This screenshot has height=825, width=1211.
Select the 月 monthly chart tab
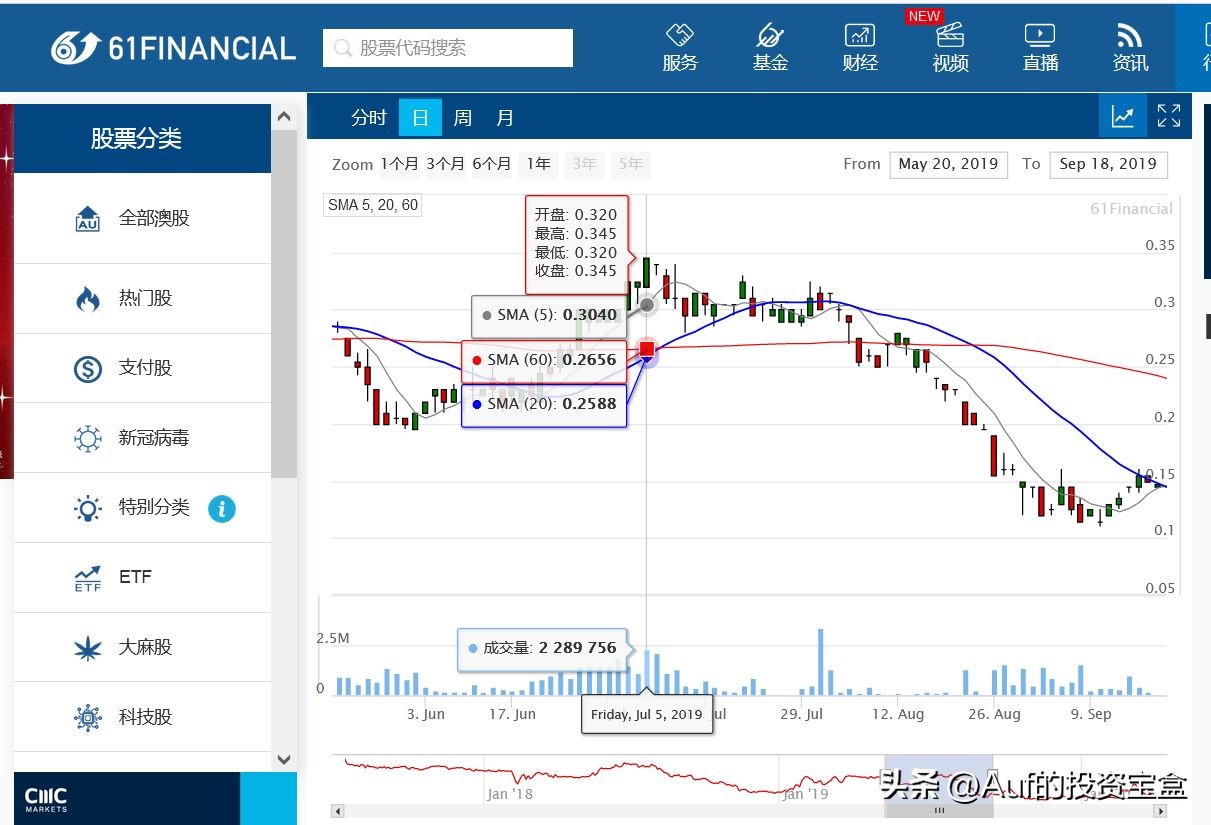coord(505,117)
